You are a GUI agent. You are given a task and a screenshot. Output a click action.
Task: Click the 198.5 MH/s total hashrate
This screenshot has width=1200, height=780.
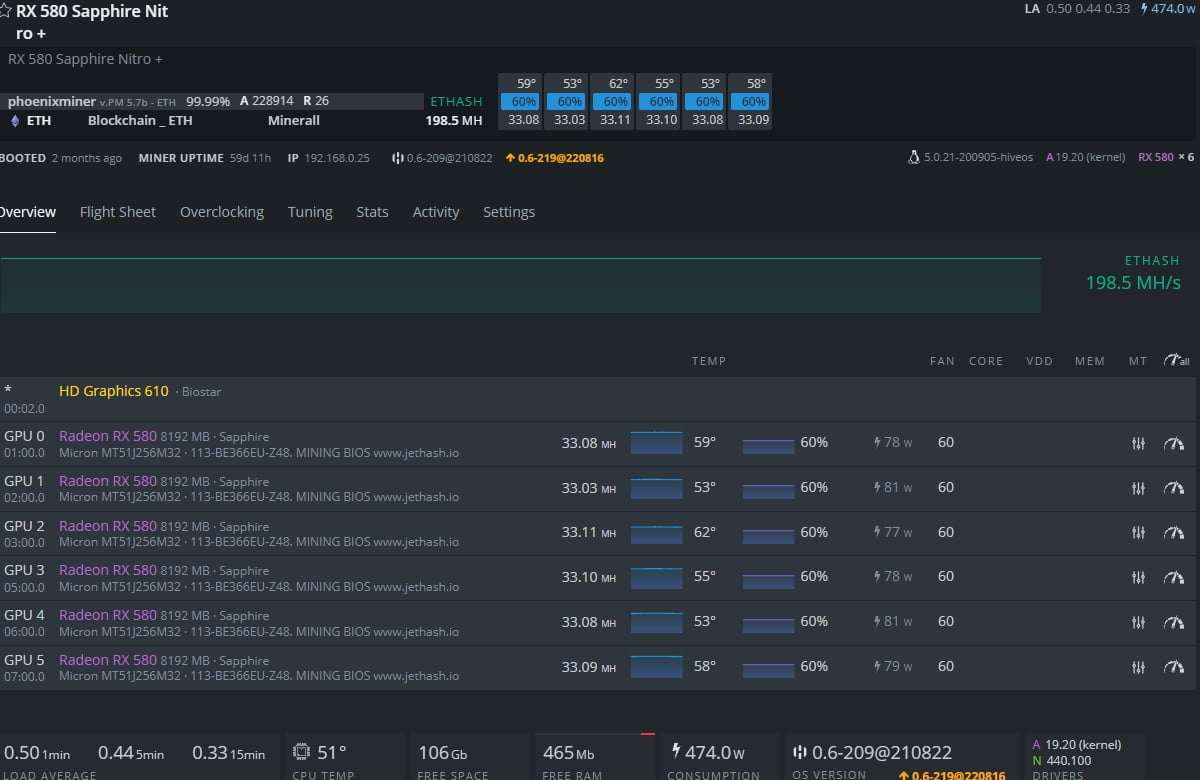1133,283
